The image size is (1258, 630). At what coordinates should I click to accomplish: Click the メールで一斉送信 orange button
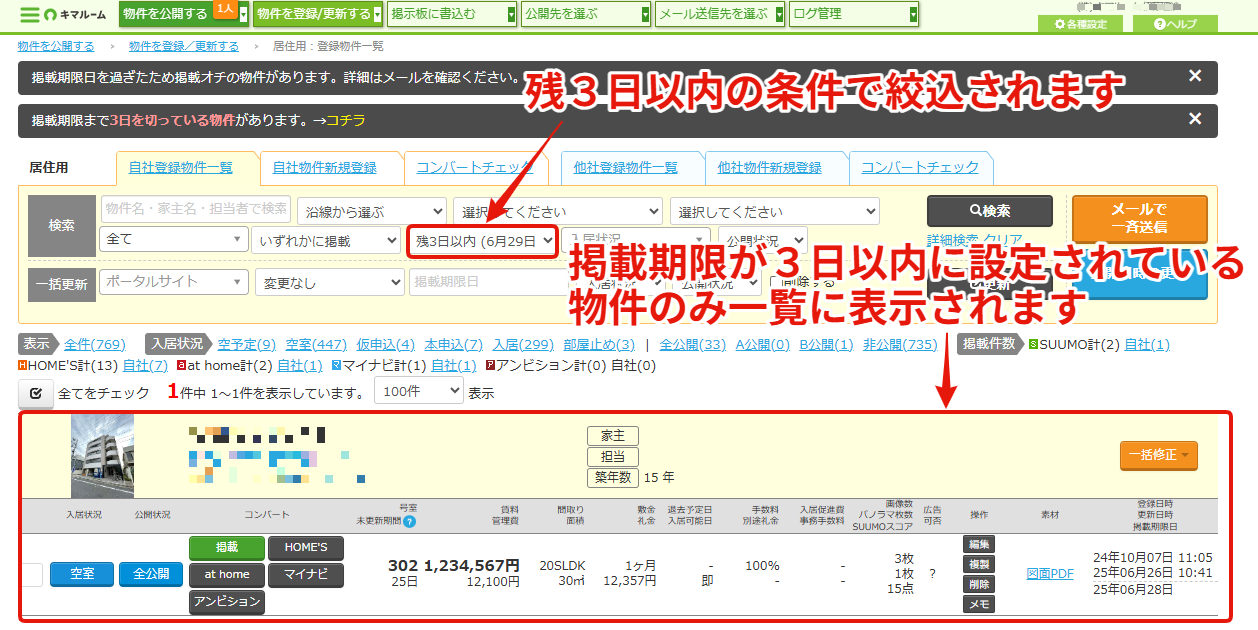pos(1139,219)
